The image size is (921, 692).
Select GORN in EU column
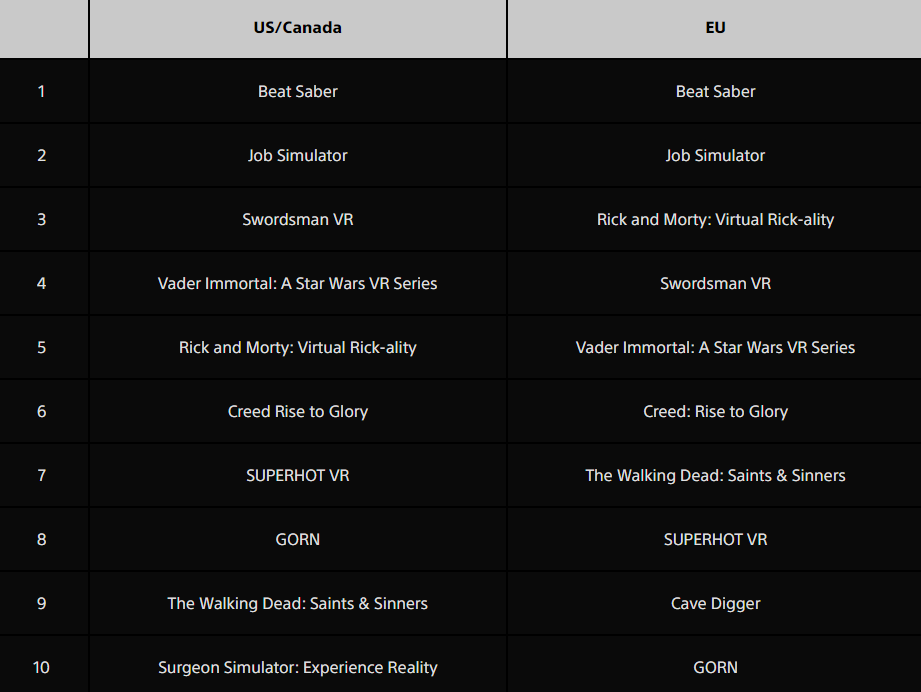(715, 667)
